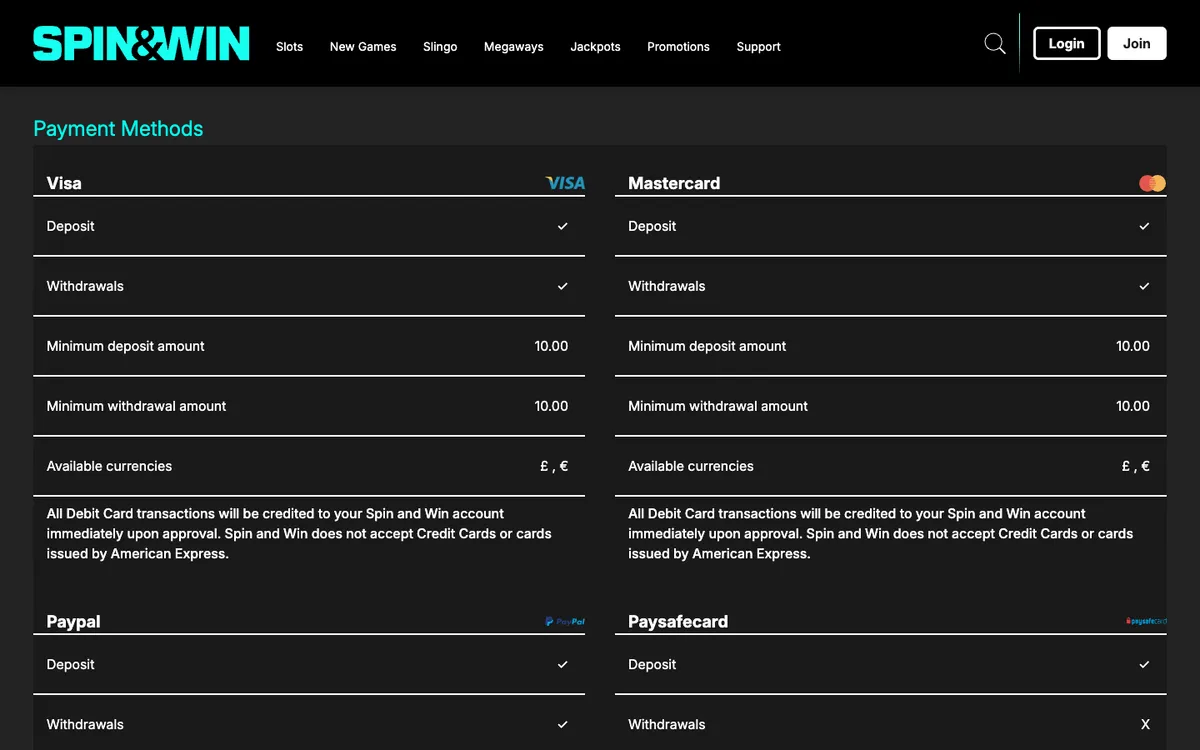Click Visa 'Minimum withdrawal amount' label
Screen dimensions: 1200x750
click(136, 406)
